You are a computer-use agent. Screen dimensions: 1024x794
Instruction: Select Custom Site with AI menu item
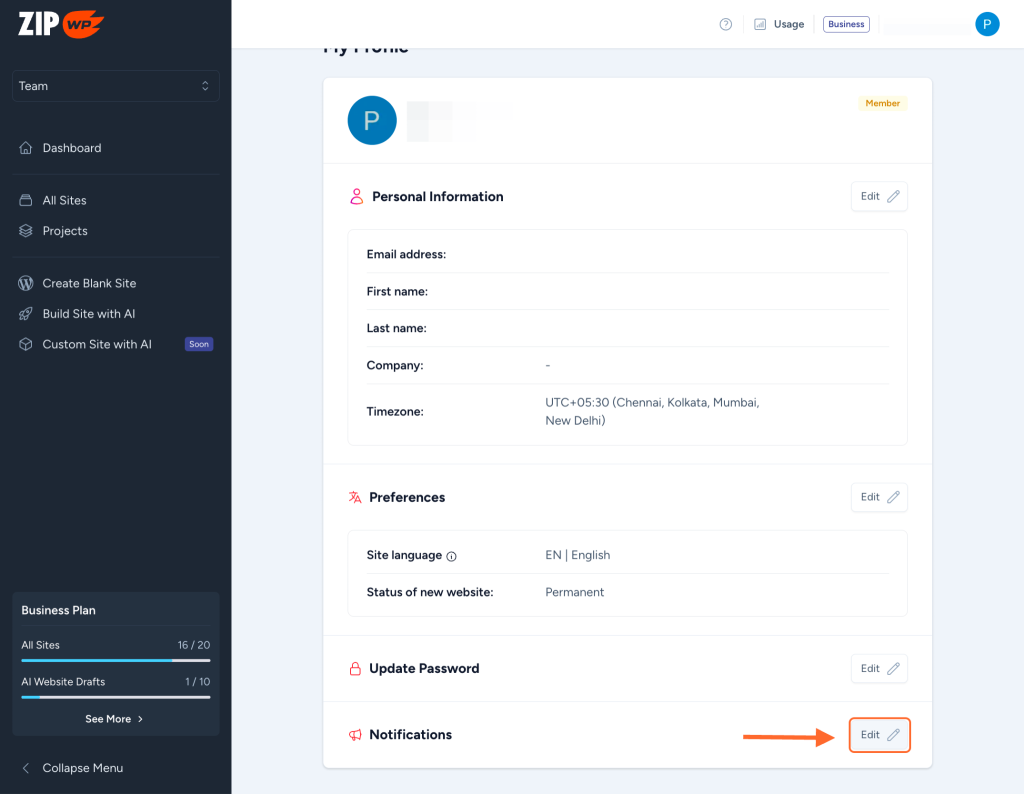point(97,344)
